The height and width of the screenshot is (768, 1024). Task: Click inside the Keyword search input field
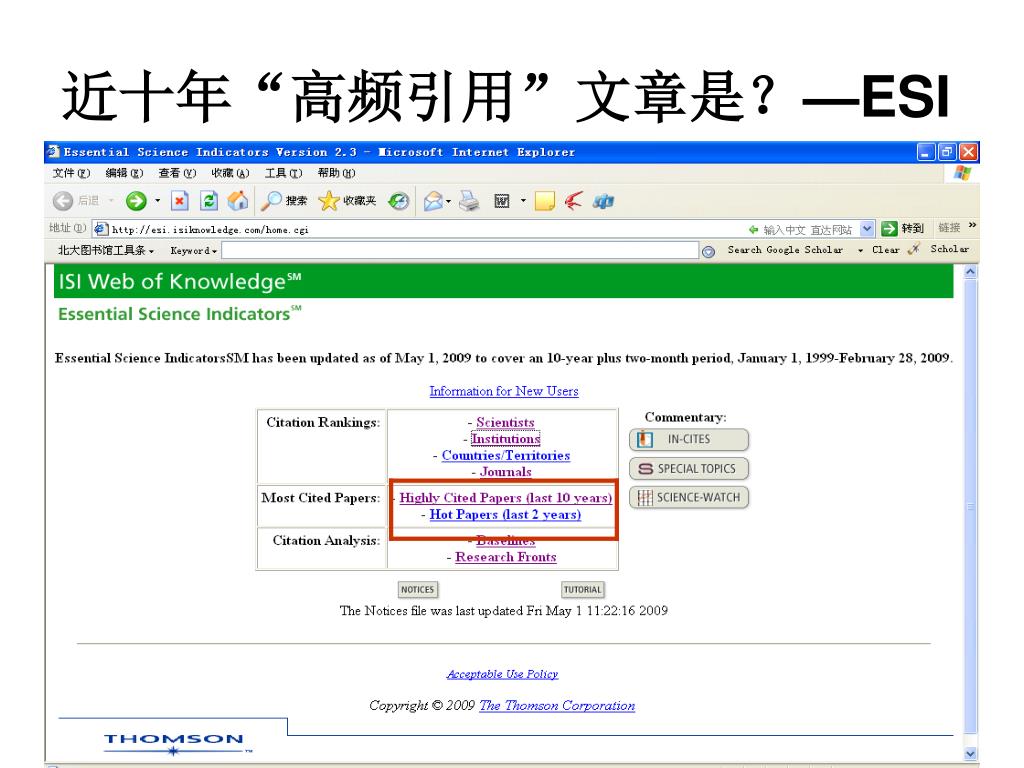click(x=460, y=251)
